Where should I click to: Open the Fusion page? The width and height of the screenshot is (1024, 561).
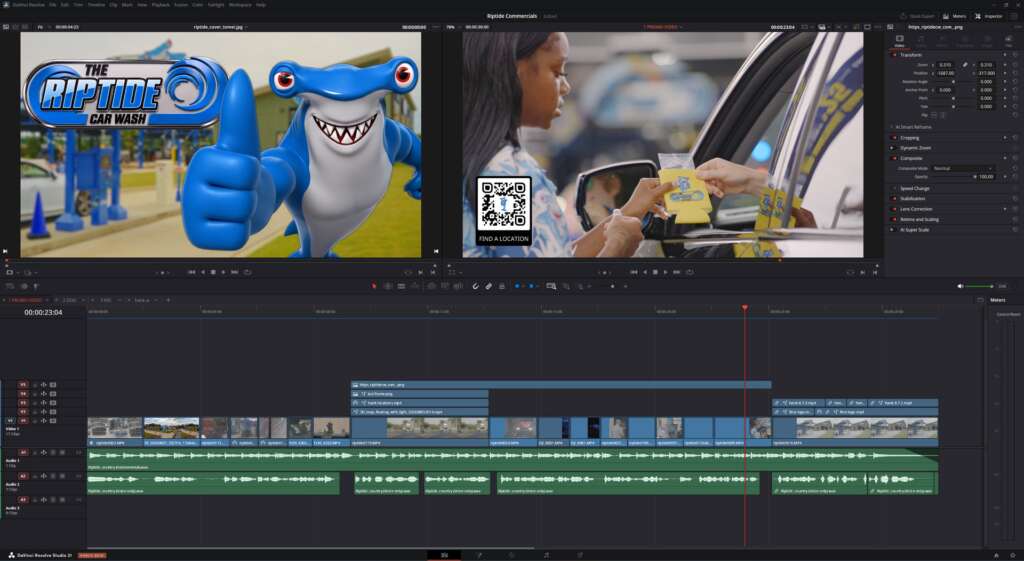(x=479, y=555)
